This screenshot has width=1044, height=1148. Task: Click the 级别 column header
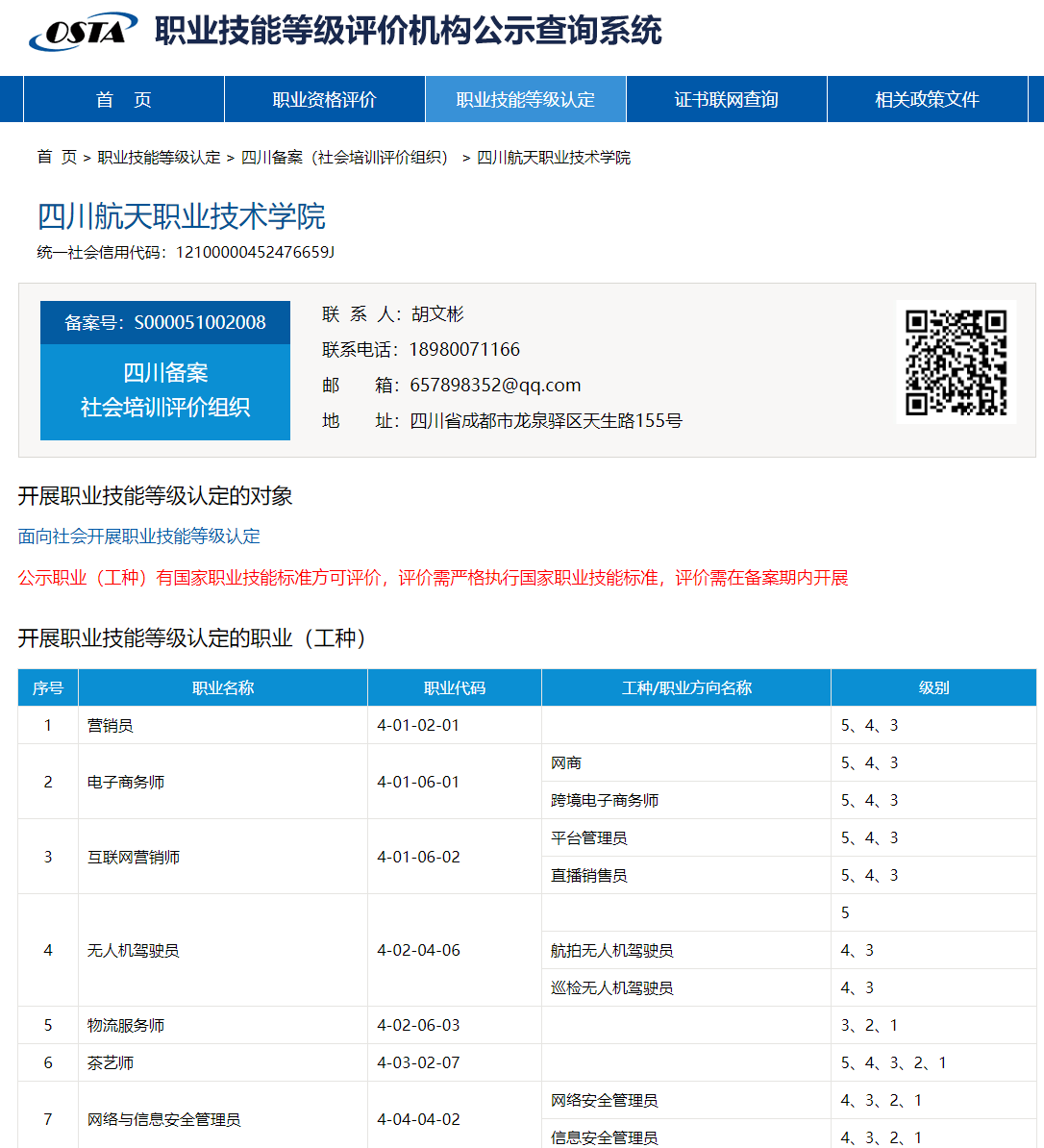(933, 688)
